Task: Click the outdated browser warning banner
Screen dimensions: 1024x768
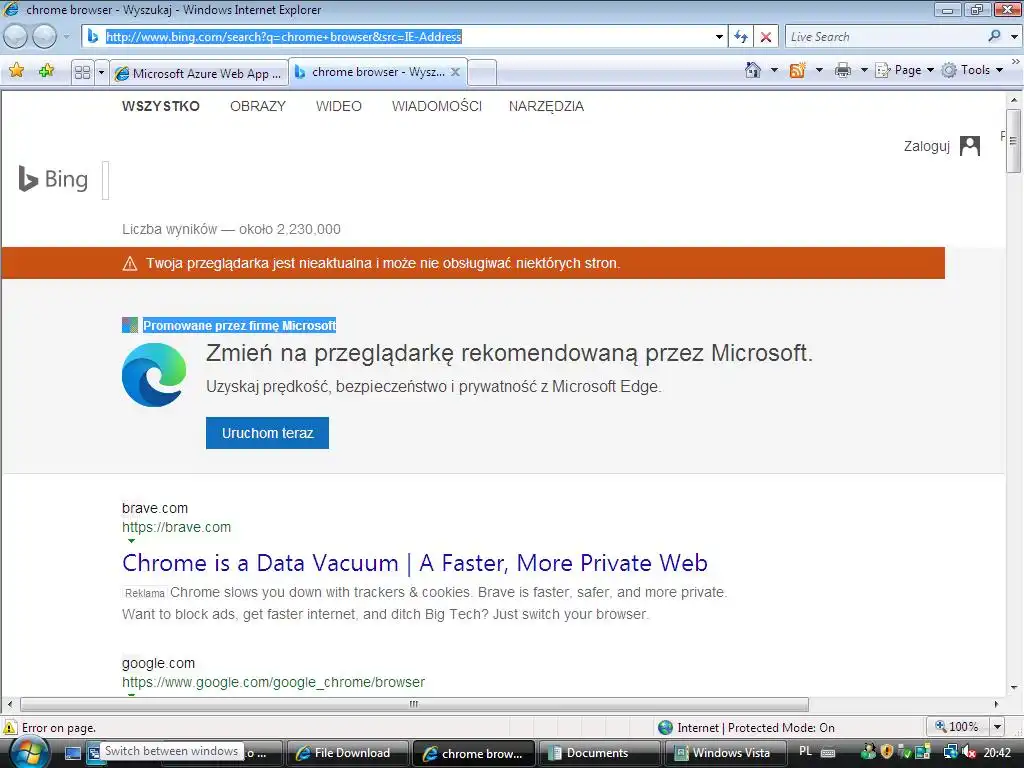Action: (x=473, y=263)
